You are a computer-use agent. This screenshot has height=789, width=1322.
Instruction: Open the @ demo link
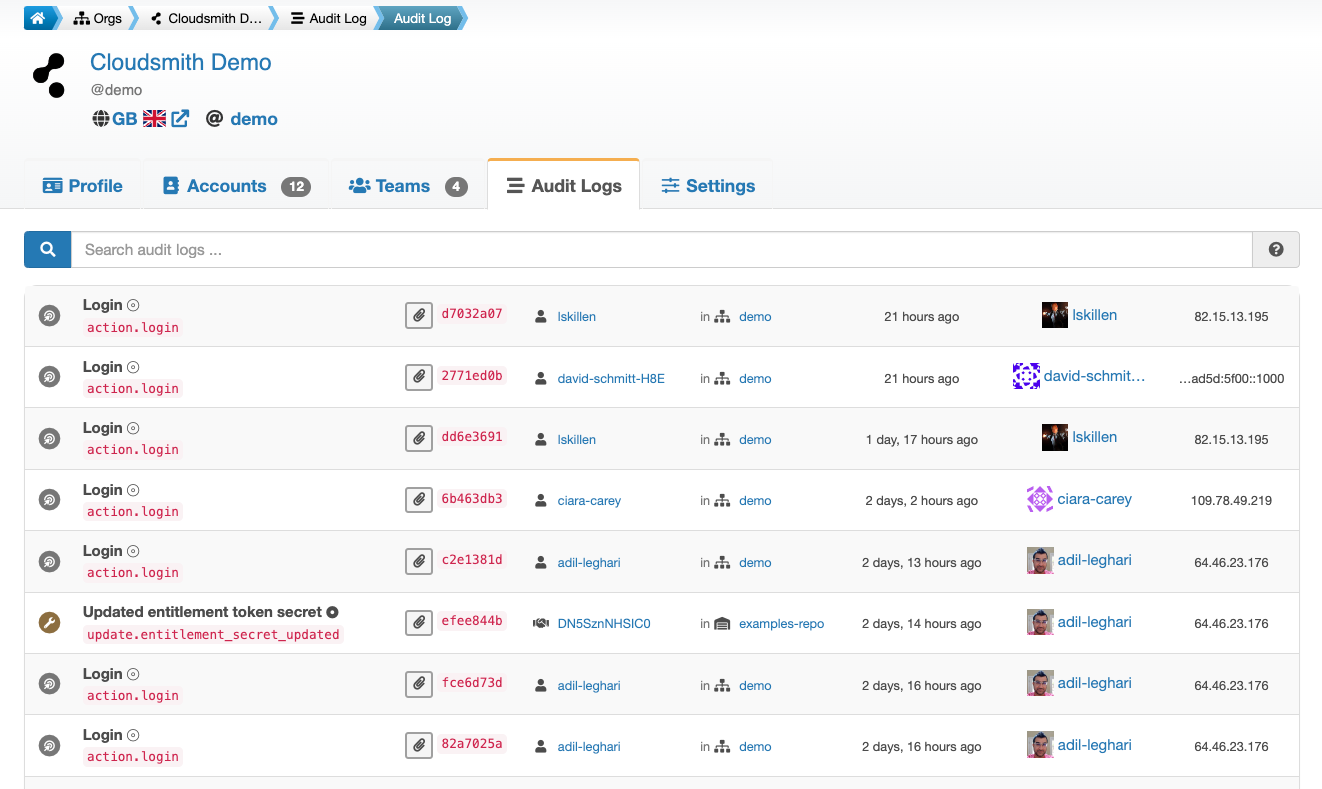click(x=242, y=118)
